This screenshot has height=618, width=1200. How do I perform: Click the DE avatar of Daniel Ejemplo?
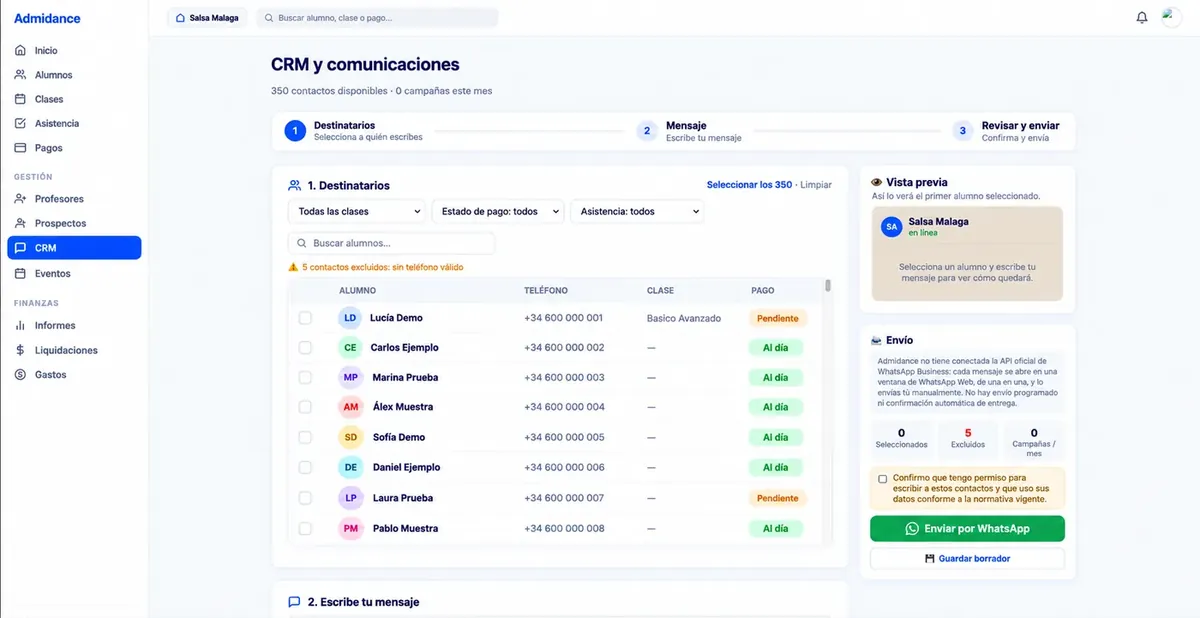coord(350,468)
